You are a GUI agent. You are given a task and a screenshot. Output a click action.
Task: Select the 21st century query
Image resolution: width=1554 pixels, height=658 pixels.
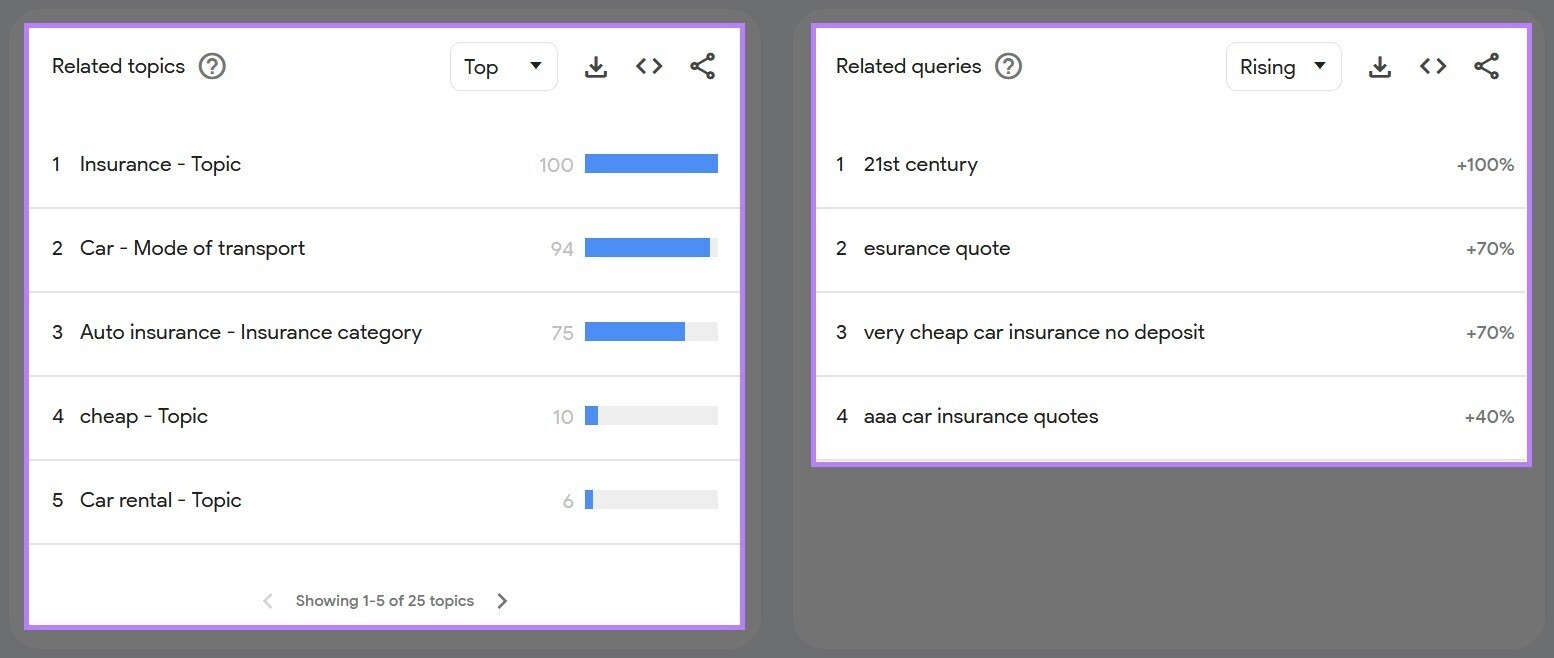[x=920, y=164]
